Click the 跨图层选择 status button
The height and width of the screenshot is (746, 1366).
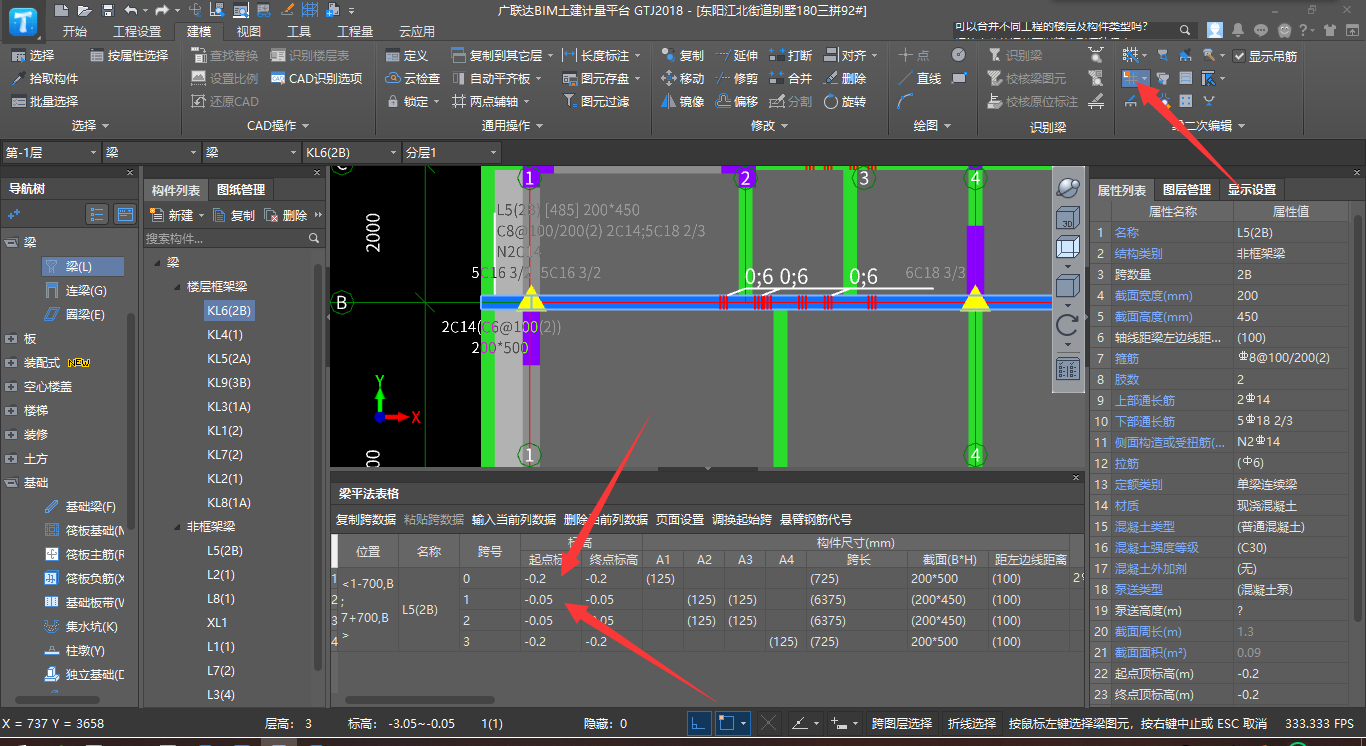tap(902, 723)
